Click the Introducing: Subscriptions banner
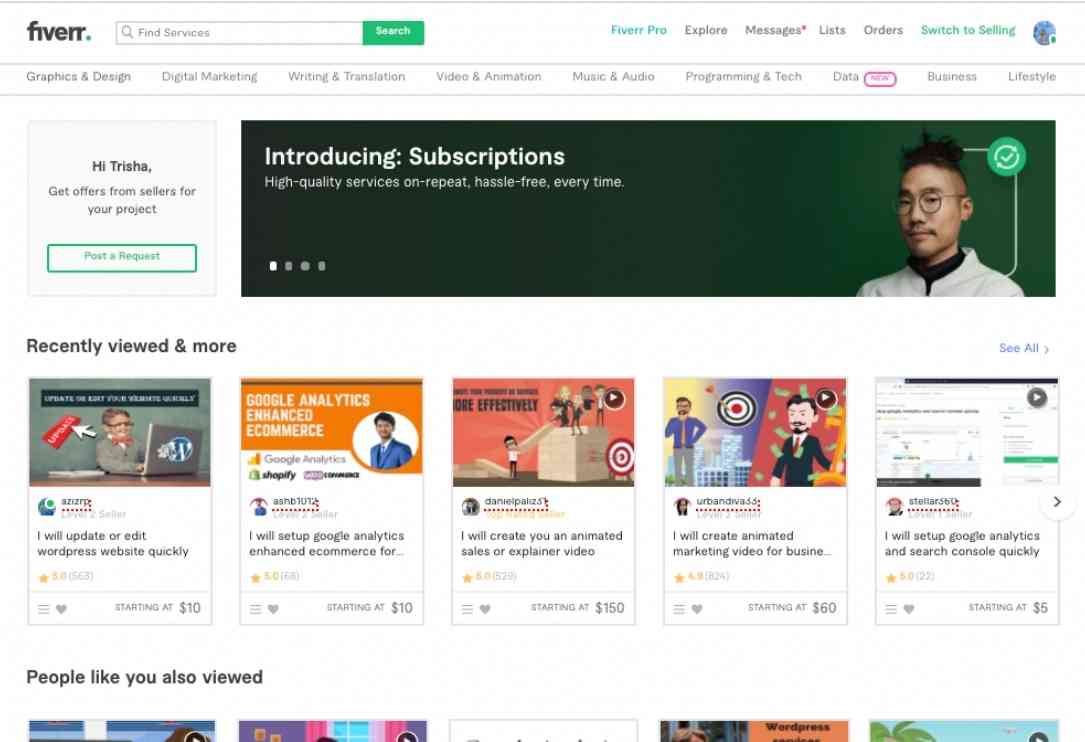The image size is (1085, 742). pyautogui.click(x=648, y=208)
